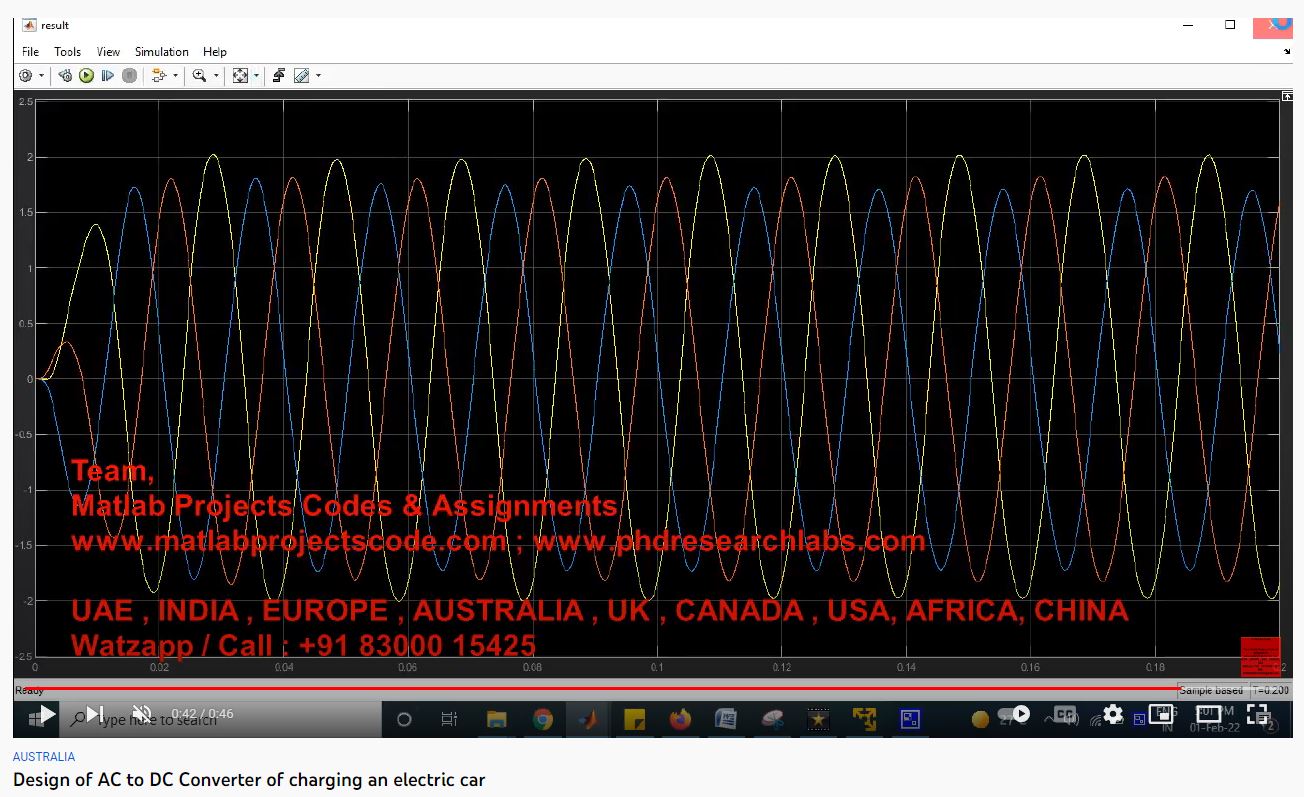The width and height of the screenshot is (1304, 797).
Task: Skip to the next video
Action: point(95,714)
